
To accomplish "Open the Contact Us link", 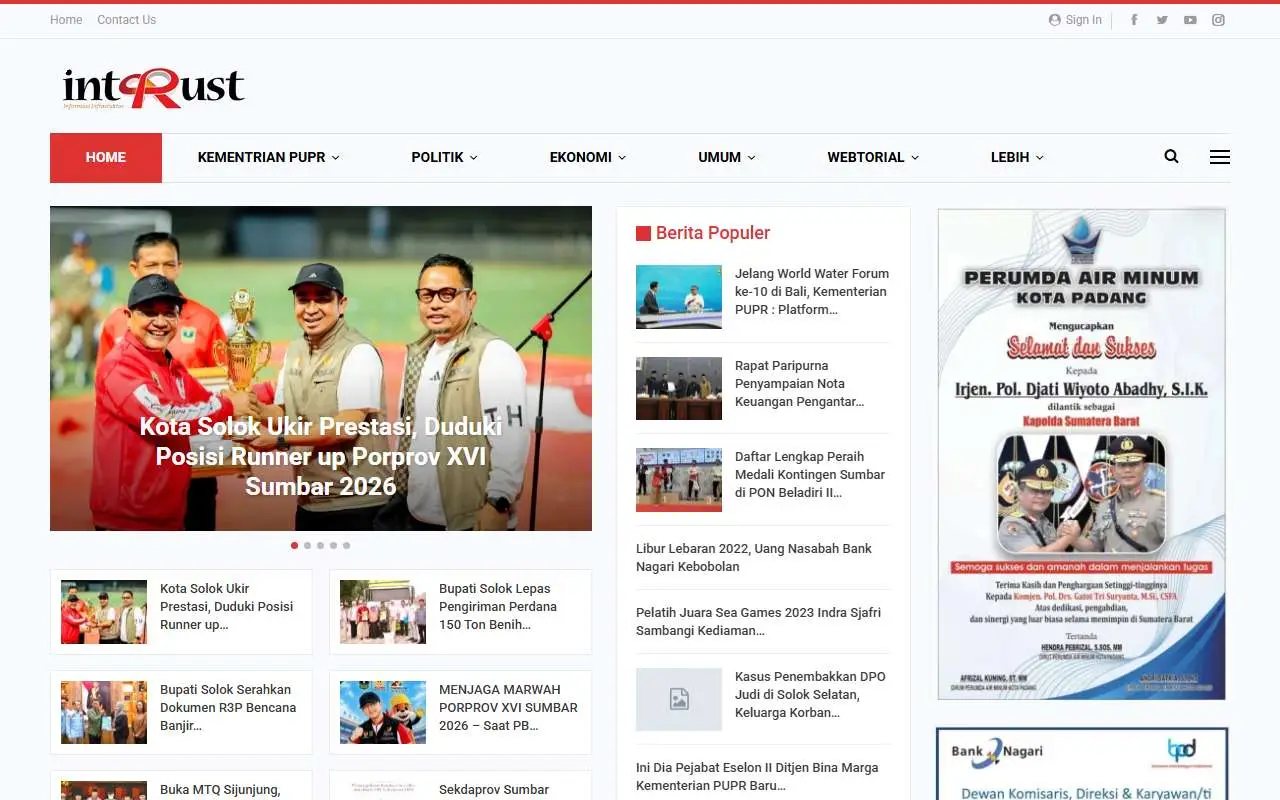I will tap(126, 20).
